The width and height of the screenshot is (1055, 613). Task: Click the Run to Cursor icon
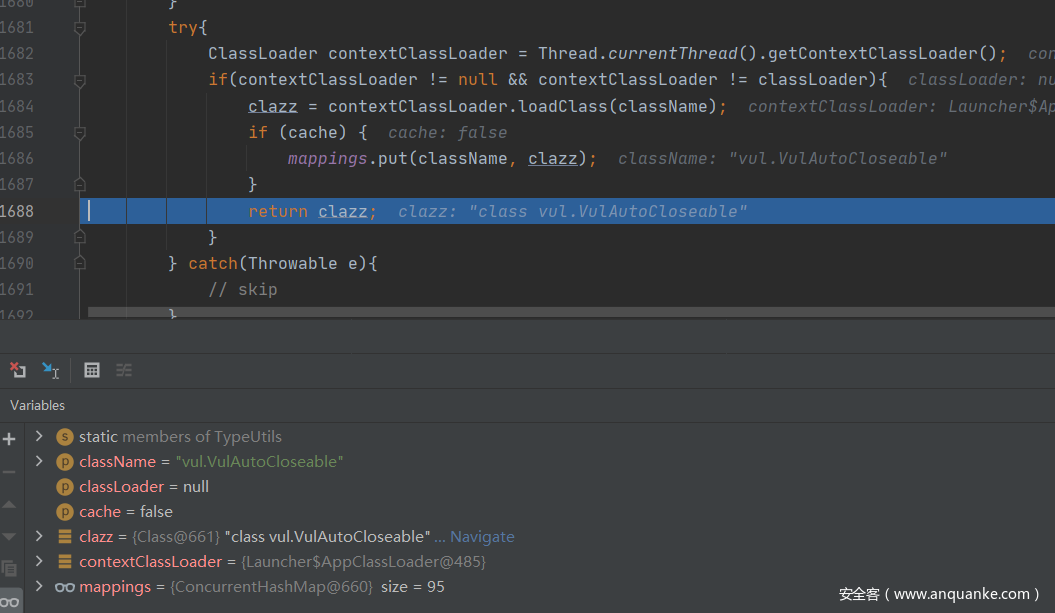pyautogui.click(x=50, y=370)
